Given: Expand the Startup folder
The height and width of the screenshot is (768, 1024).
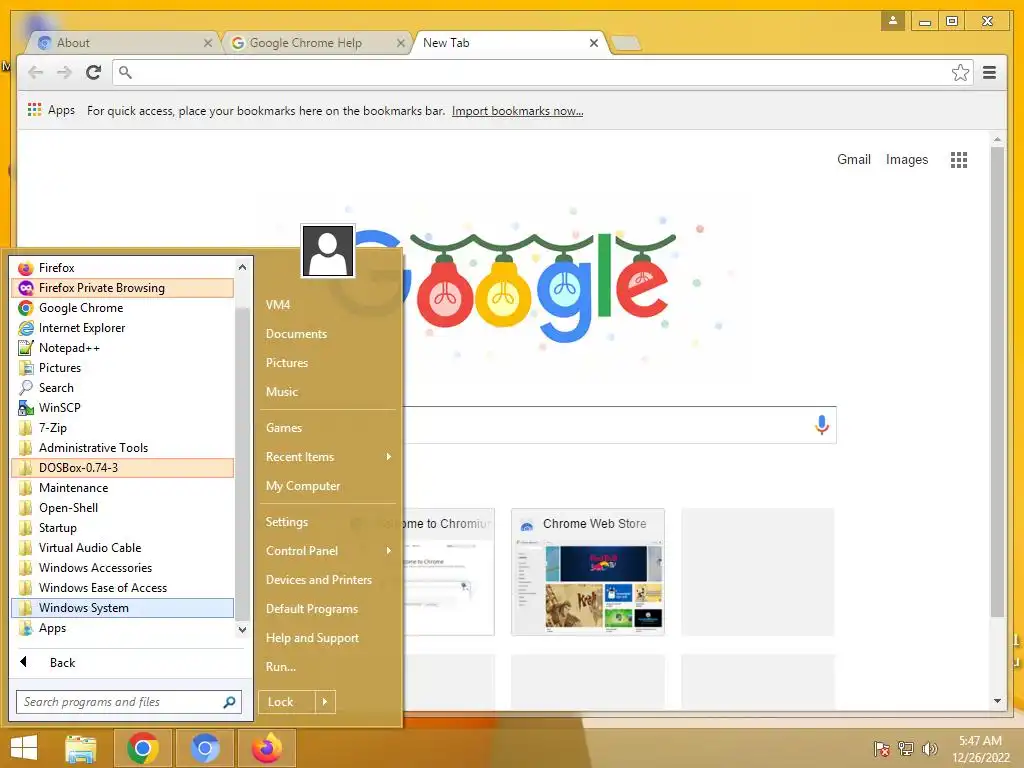Looking at the screenshot, I should click(122, 528).
